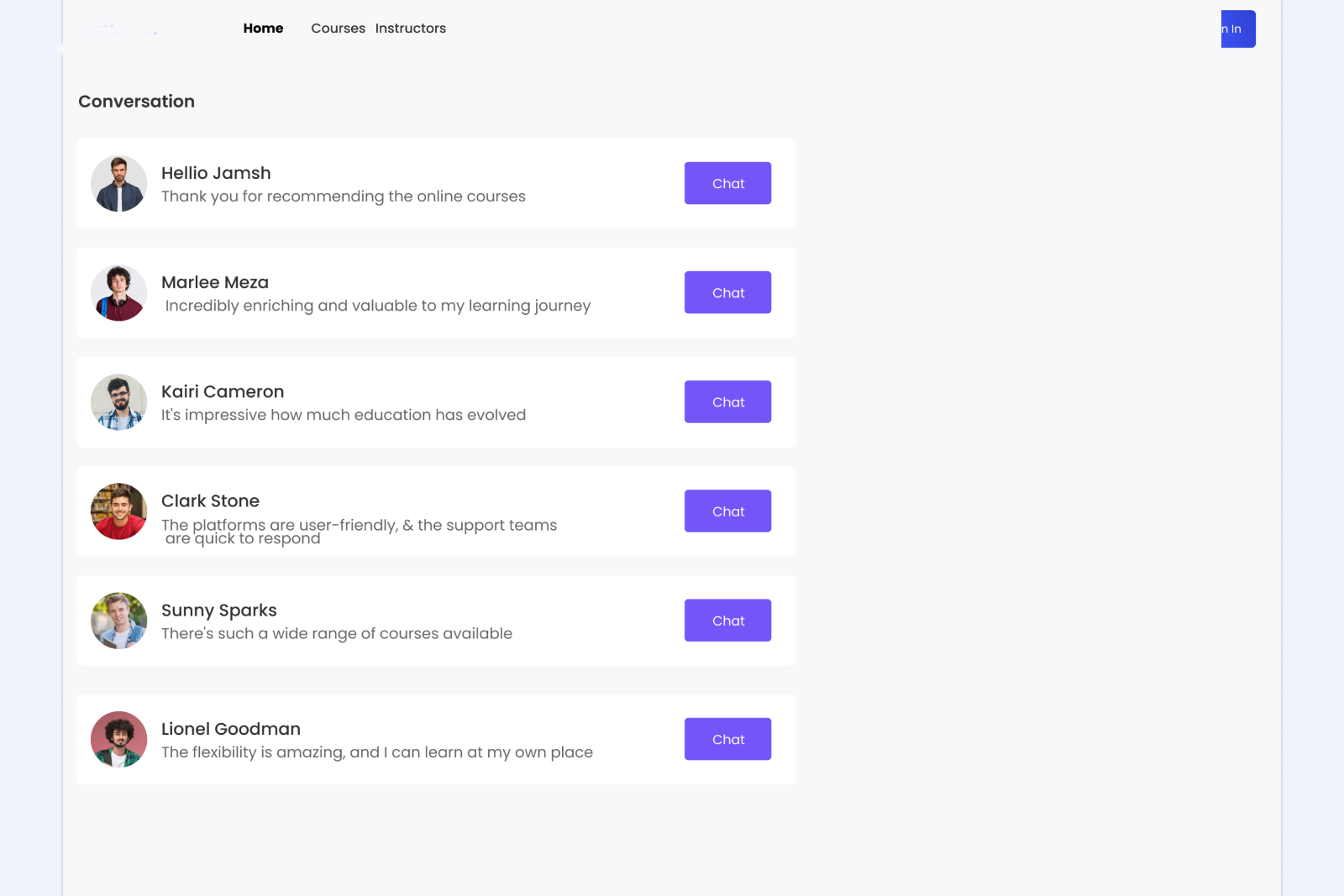
Task: Open Clark Stone's conversation card
Action: 436,511
